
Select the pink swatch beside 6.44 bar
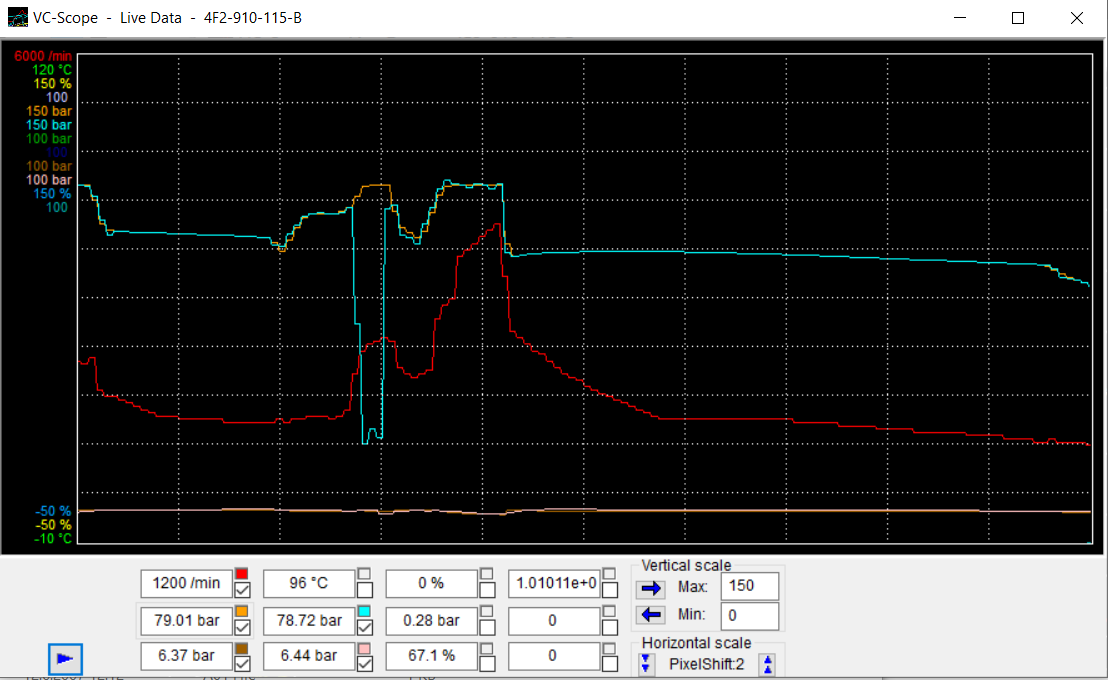[364, 648]
